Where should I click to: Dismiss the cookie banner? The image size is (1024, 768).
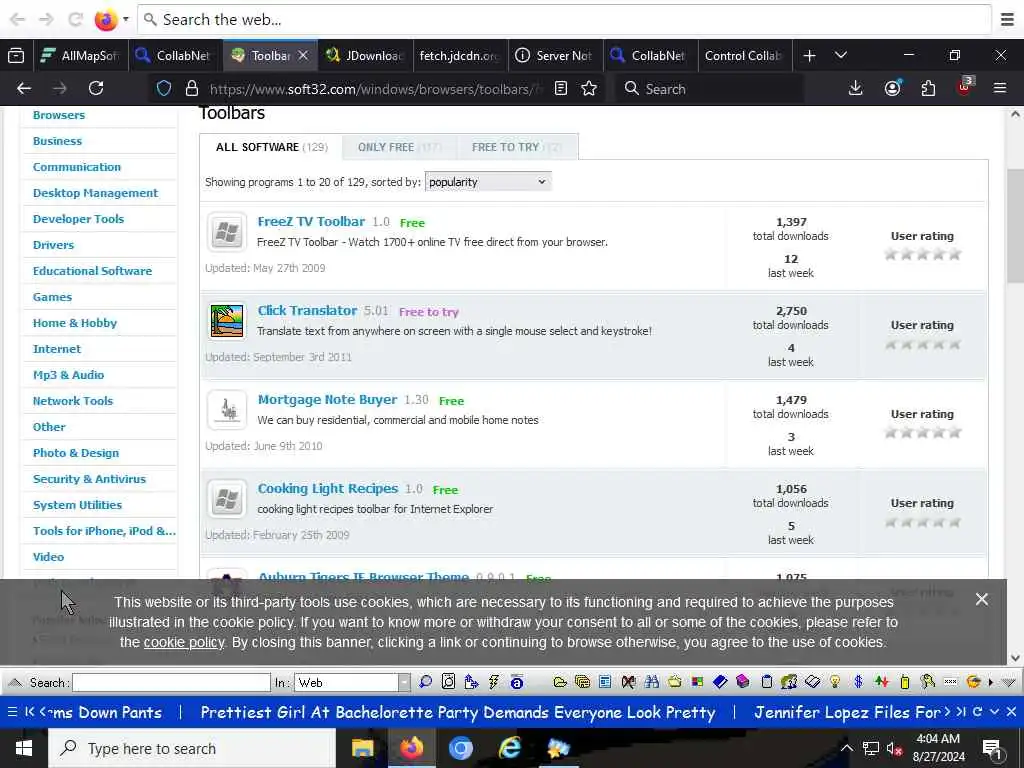pyautogui.click(x=982, y=599)
